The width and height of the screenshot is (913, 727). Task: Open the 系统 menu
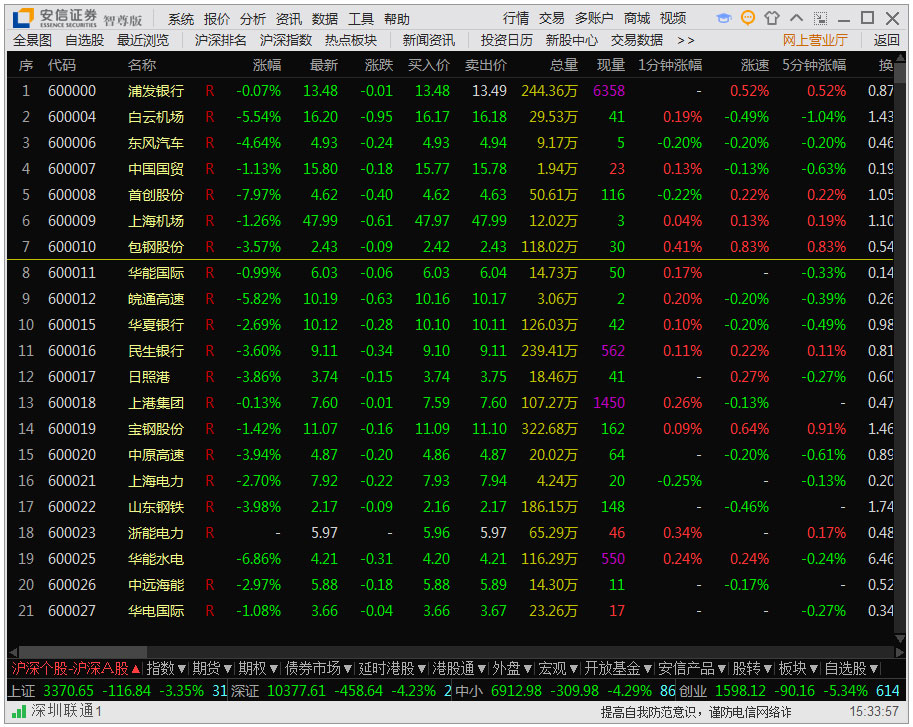[x=181, y=19]
